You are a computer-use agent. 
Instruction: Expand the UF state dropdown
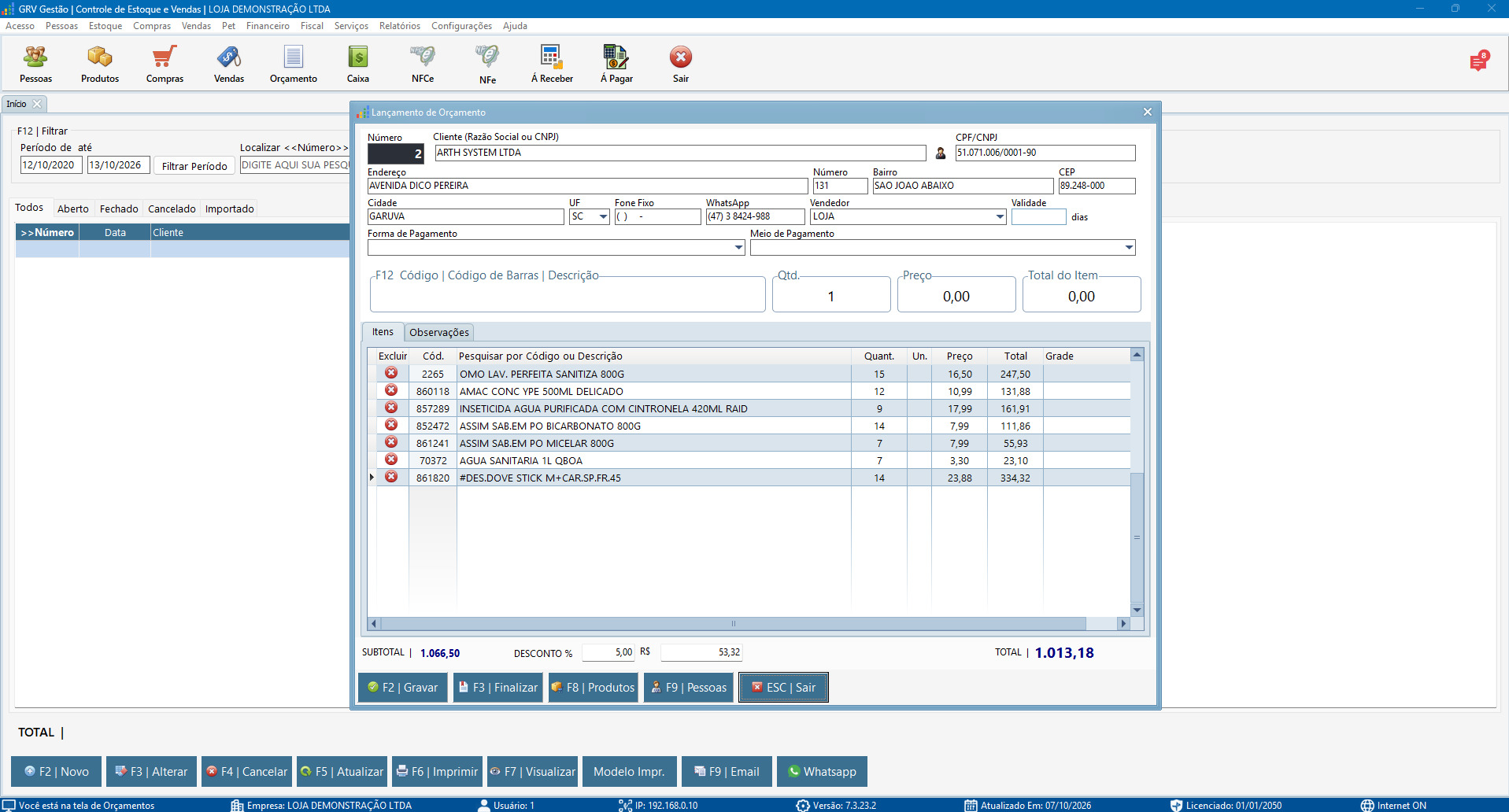click(603, 216)
